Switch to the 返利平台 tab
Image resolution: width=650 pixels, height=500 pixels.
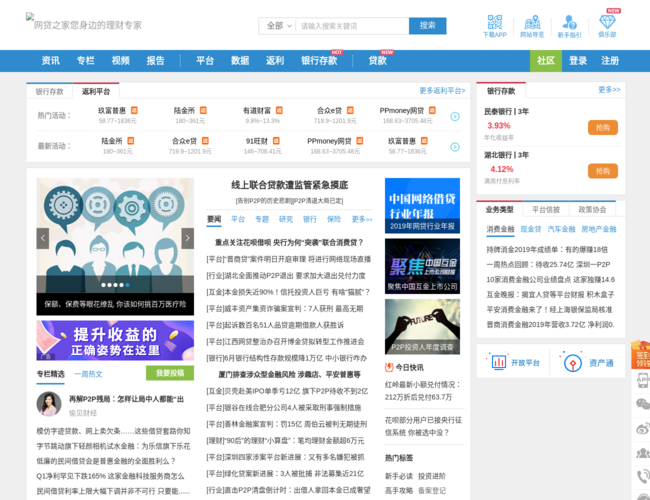coord(96,92)
